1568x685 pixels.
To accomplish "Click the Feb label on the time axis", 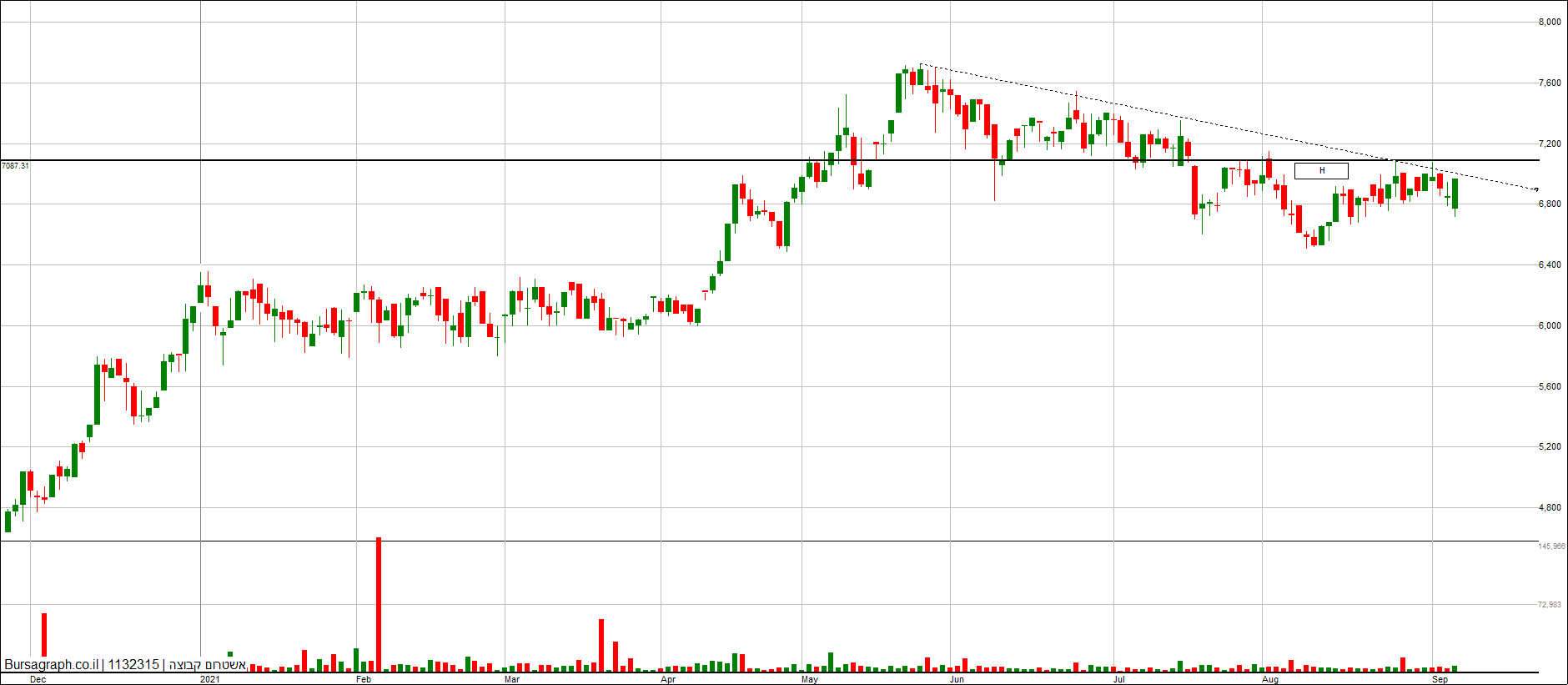I will pyautogui.click(x=364, y=680).
